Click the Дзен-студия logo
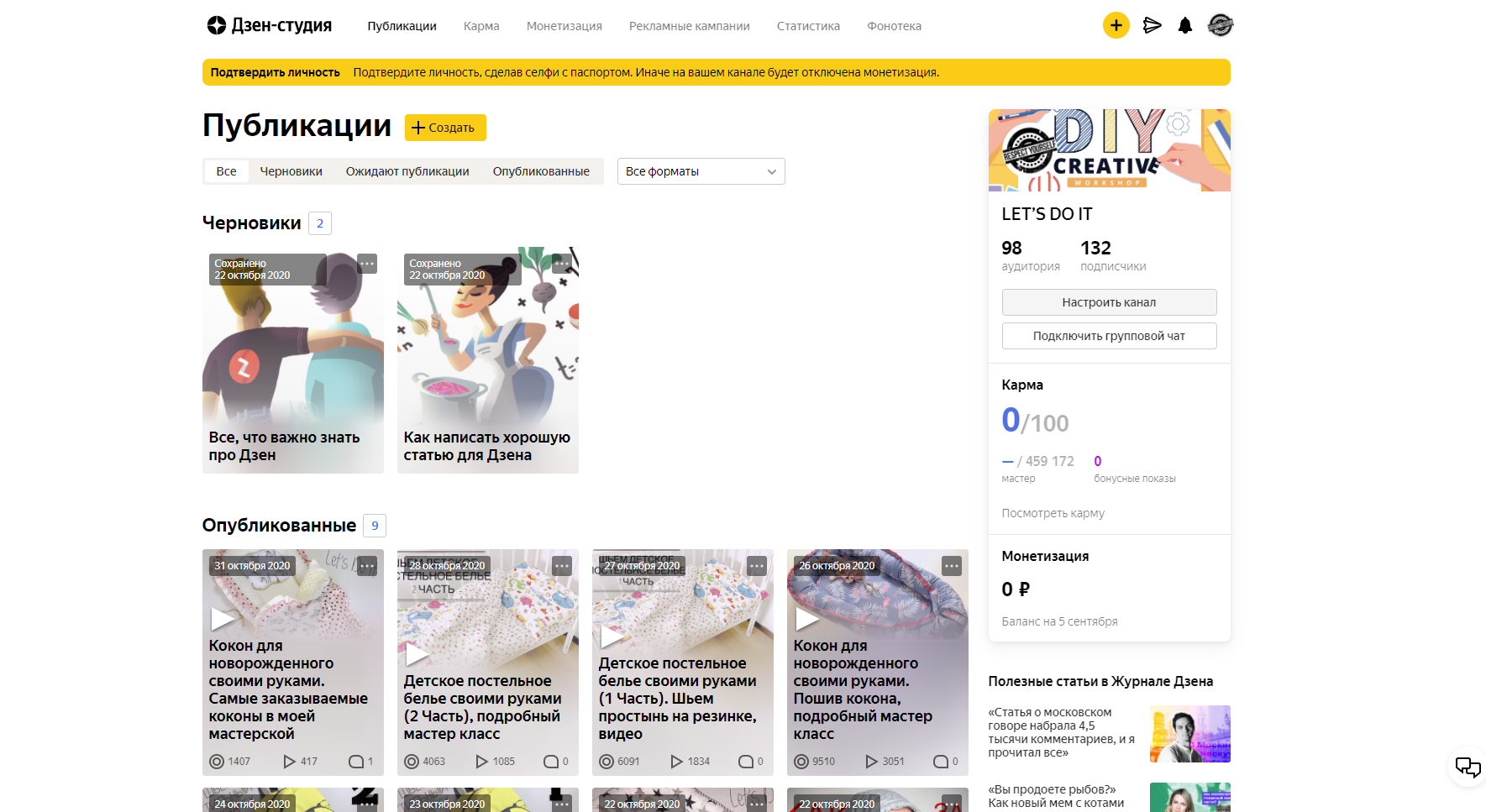This screenshot has width=1486, height=812. (269, 25)
